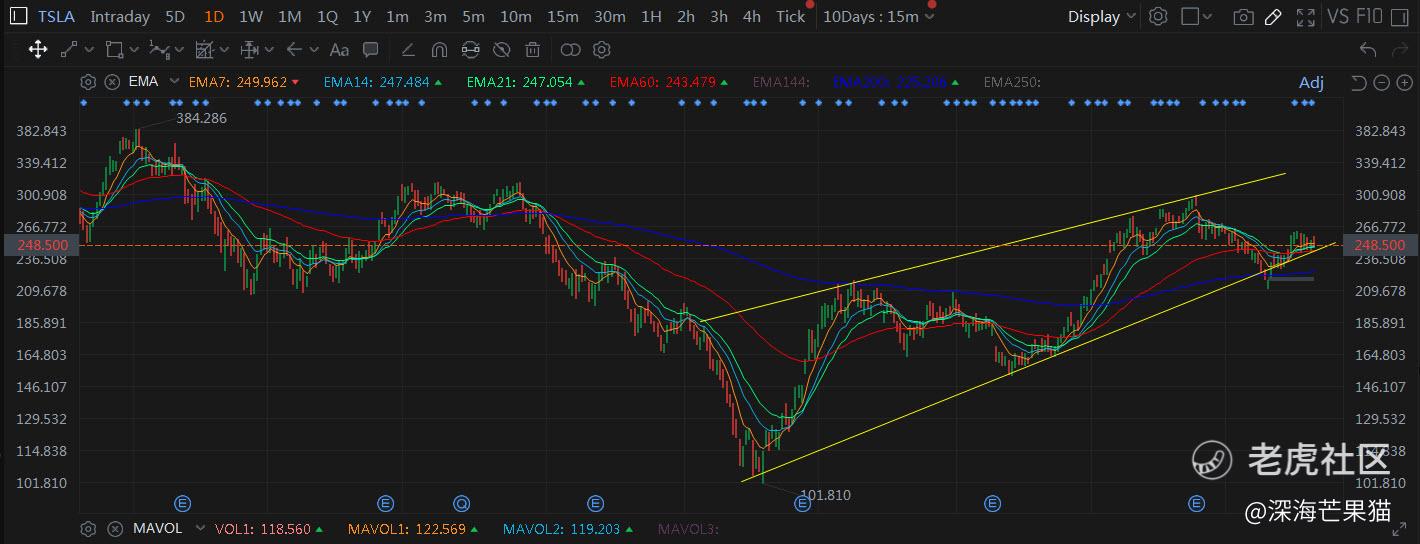Open EMA indicator settings gear
Image resolution: width=1420 pixels, height=544 pixels.
(x=88, y=82)
